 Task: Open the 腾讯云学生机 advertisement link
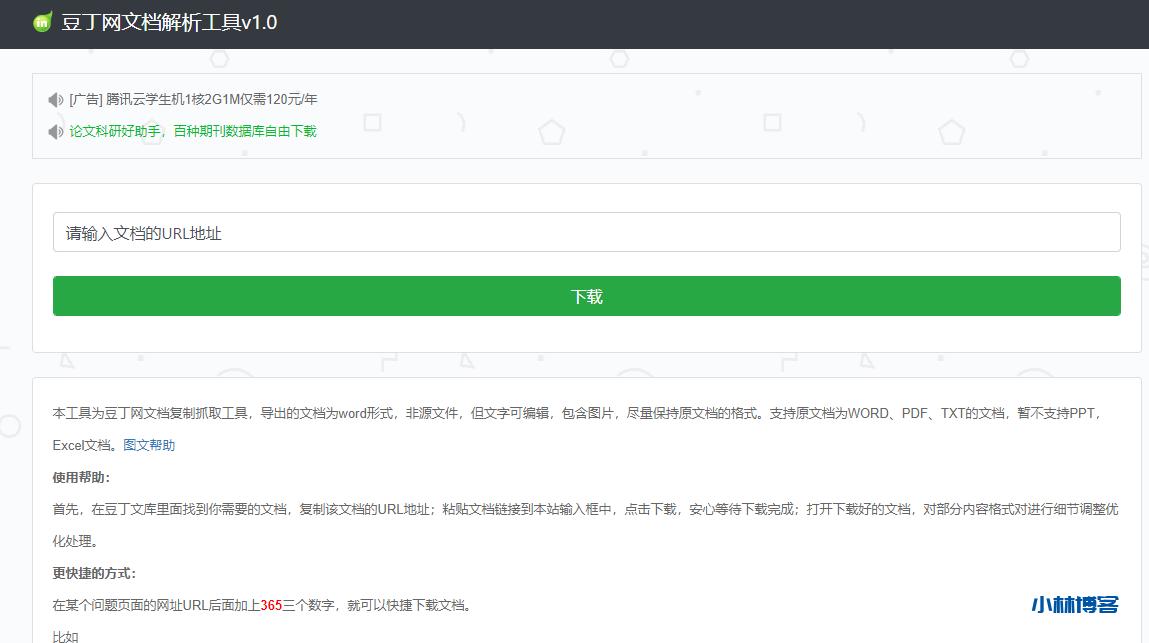[211, 100]
